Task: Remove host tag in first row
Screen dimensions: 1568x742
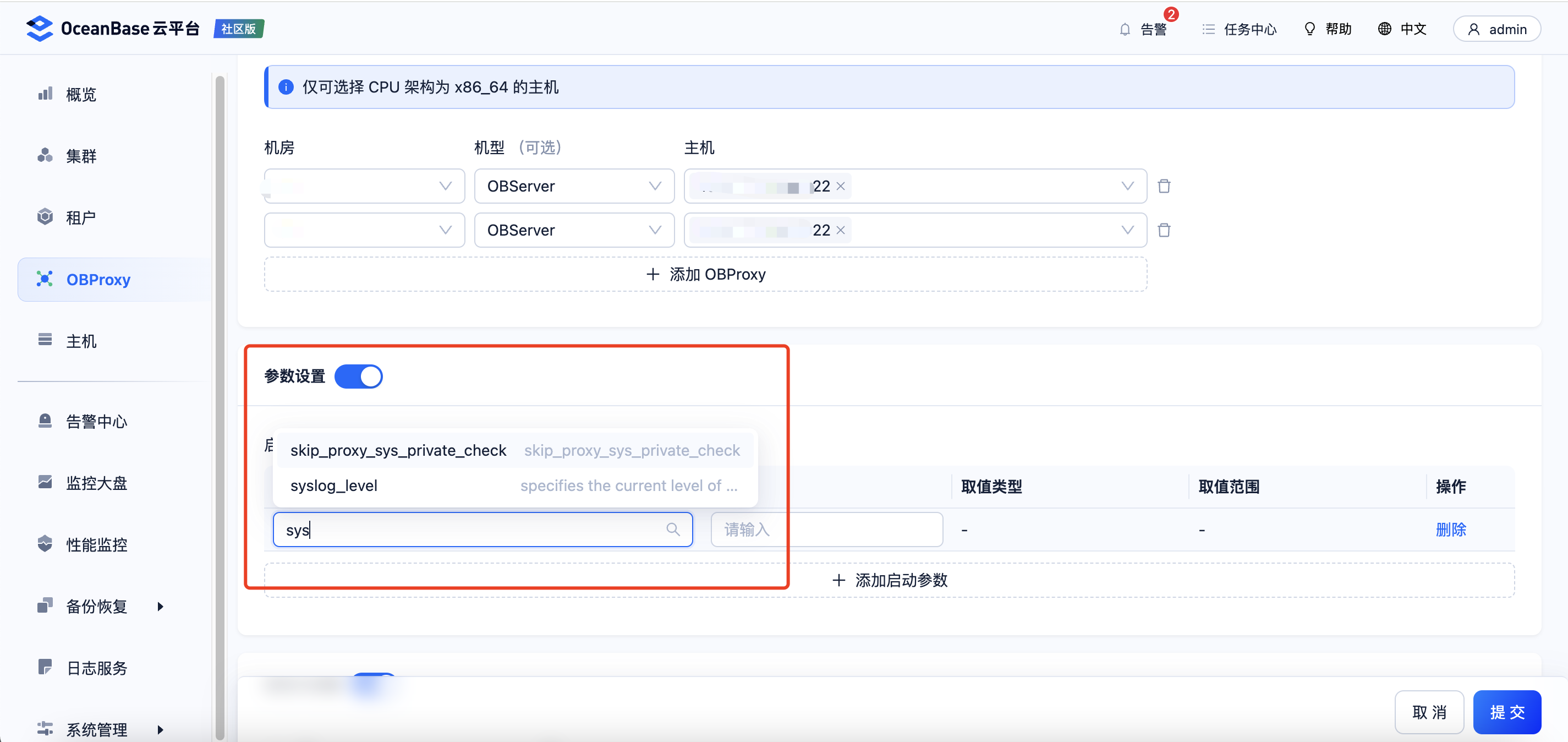Action: pos(841,187)
